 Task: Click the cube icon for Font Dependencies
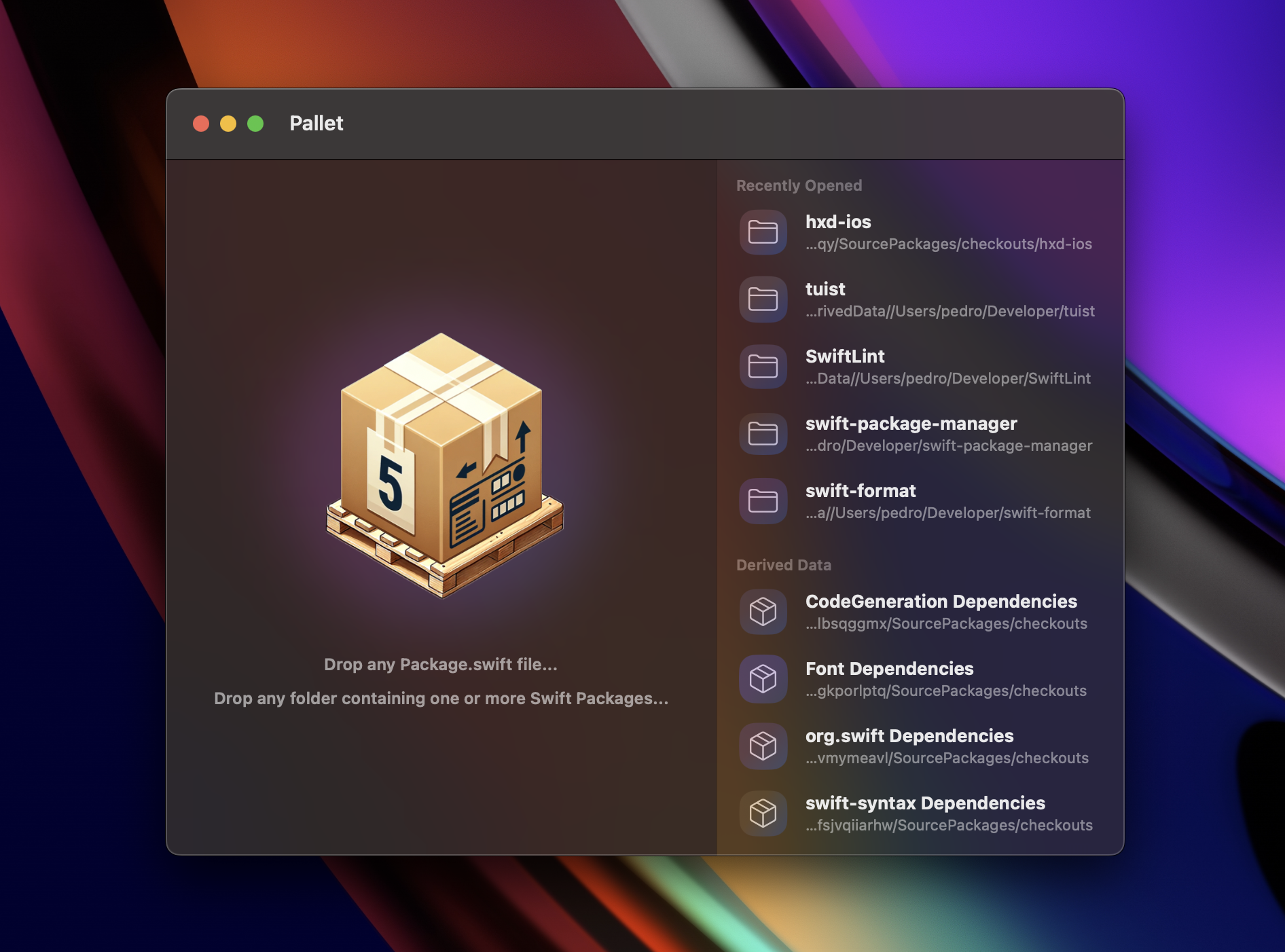(x=763, y=679)
